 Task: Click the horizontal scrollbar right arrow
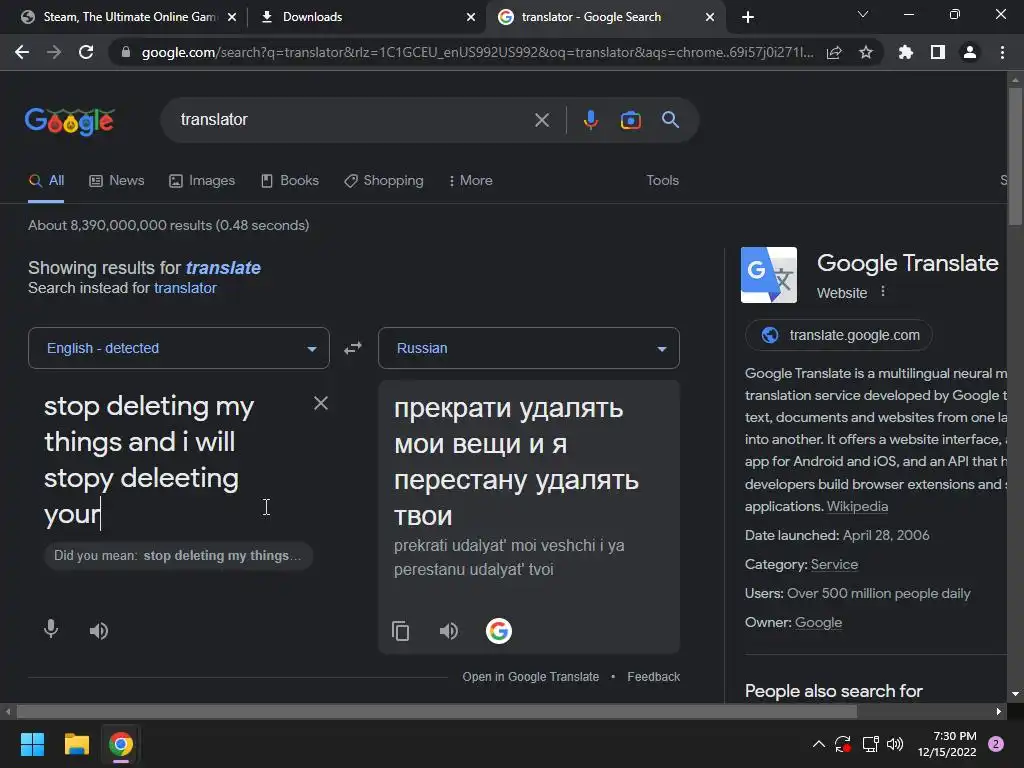[999, 711]
